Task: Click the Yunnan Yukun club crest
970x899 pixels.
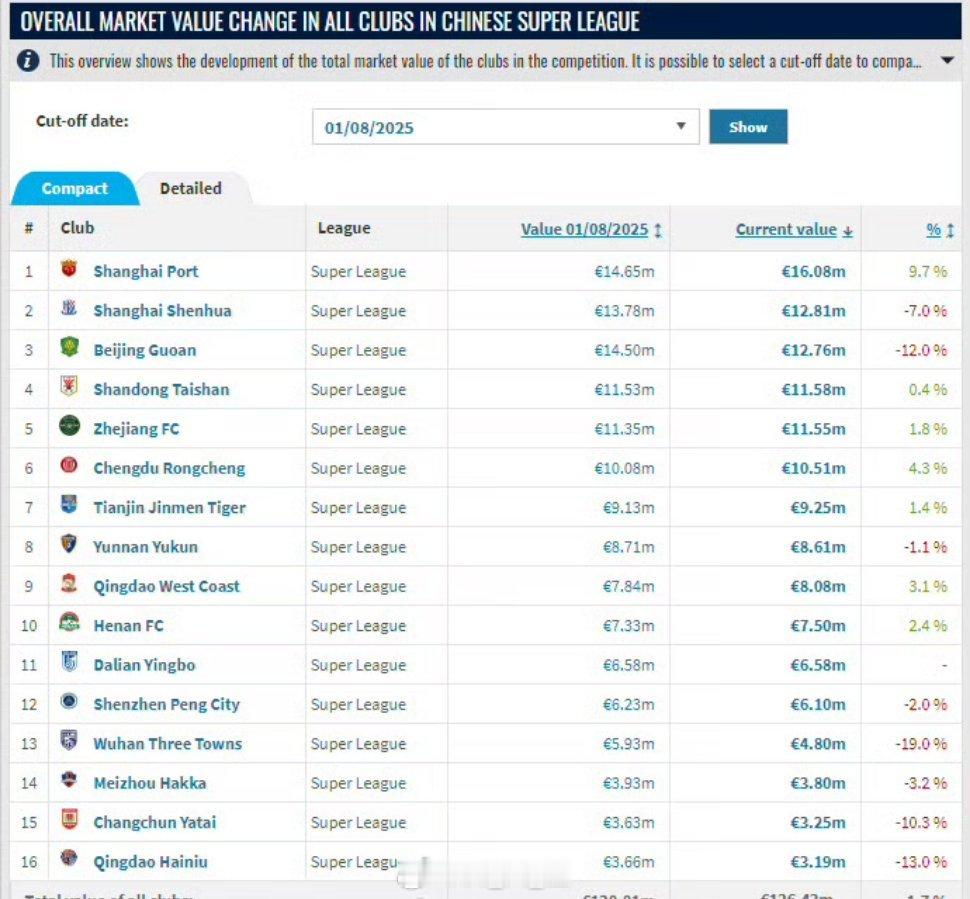Action: (69, 544)
